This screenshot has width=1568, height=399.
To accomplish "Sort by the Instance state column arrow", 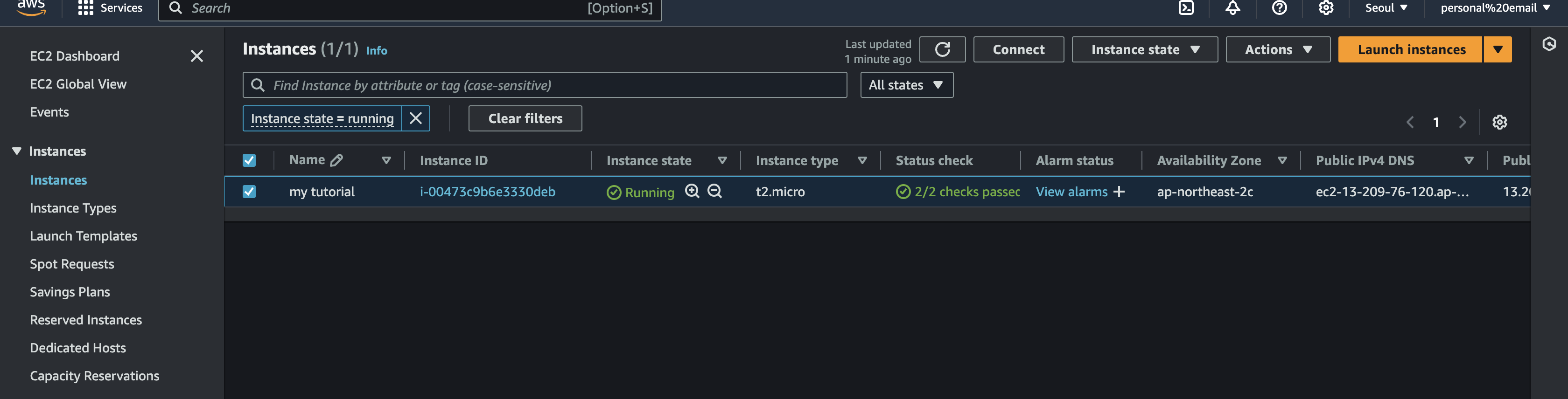I will tap(722, 160).
